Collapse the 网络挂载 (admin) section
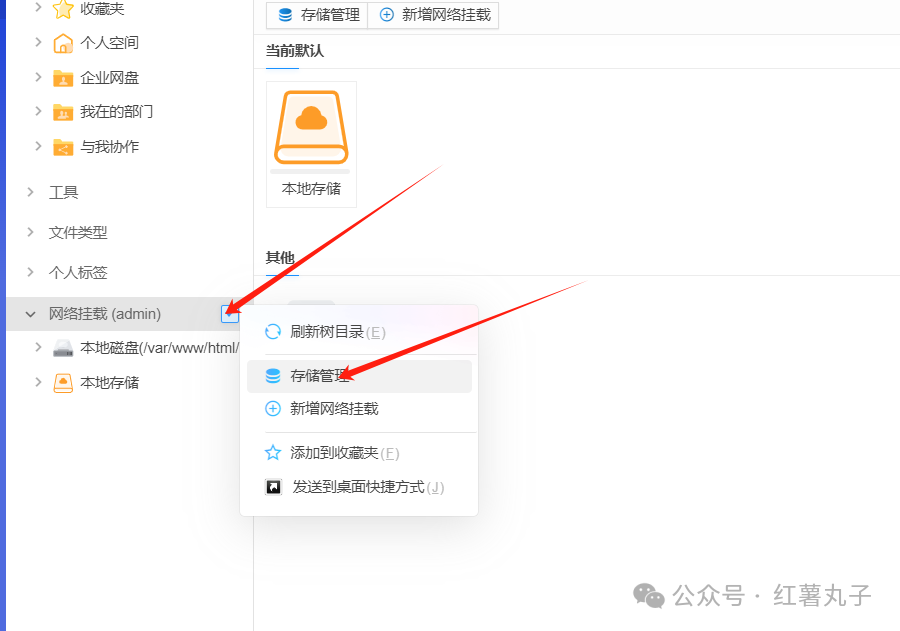Screen dimensions: 900x631 pos(30,314)
